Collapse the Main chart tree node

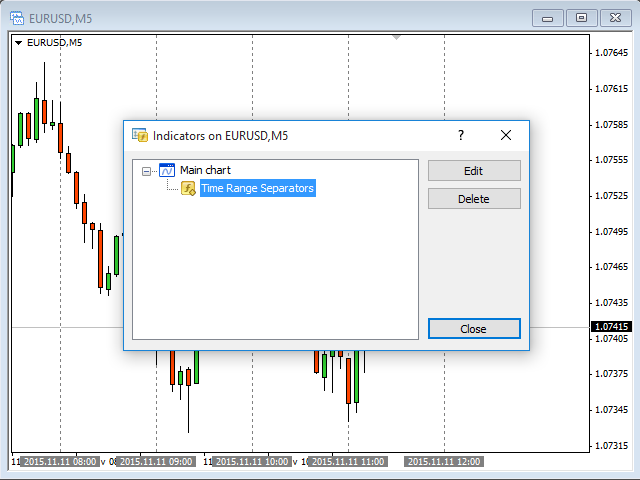point(147,171)
